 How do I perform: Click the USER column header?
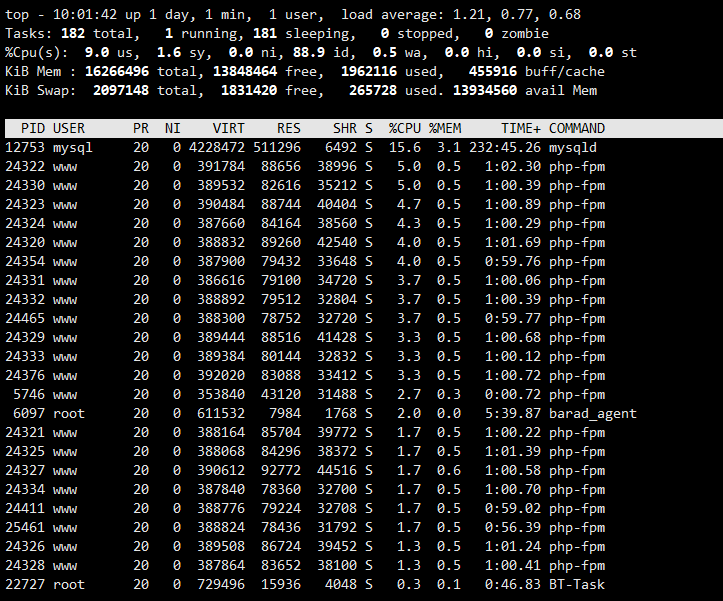69,128
